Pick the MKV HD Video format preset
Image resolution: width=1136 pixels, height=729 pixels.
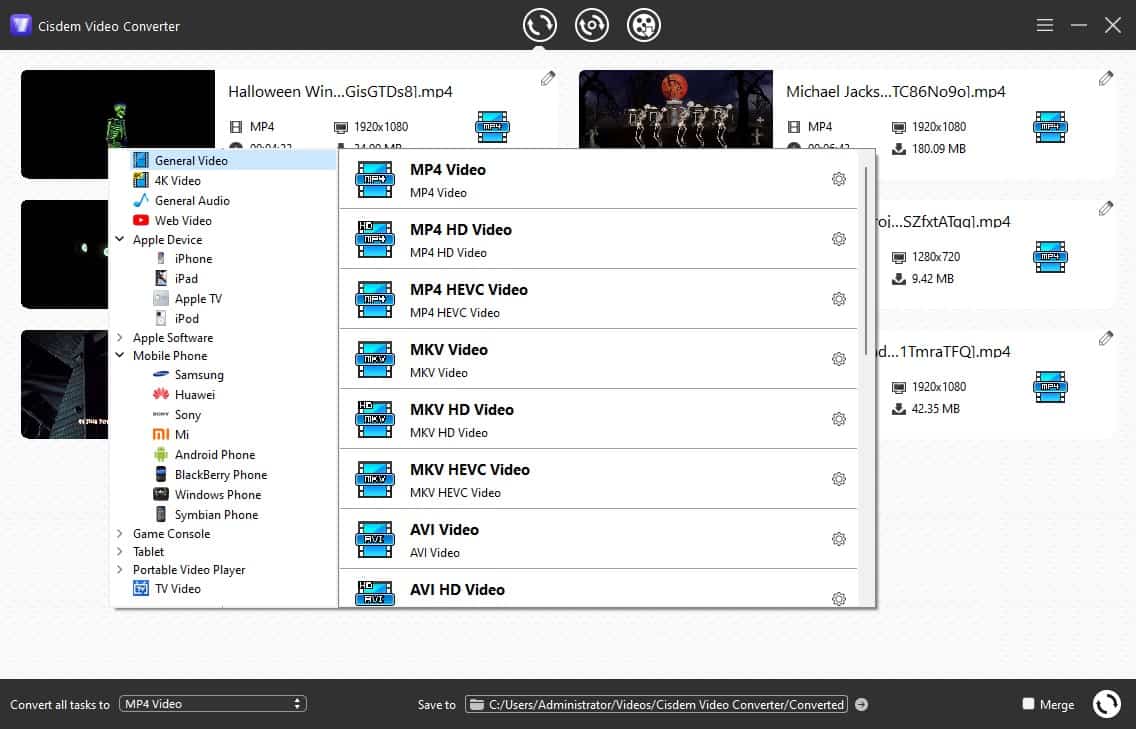pyautogui.click(x=598, y=419)
